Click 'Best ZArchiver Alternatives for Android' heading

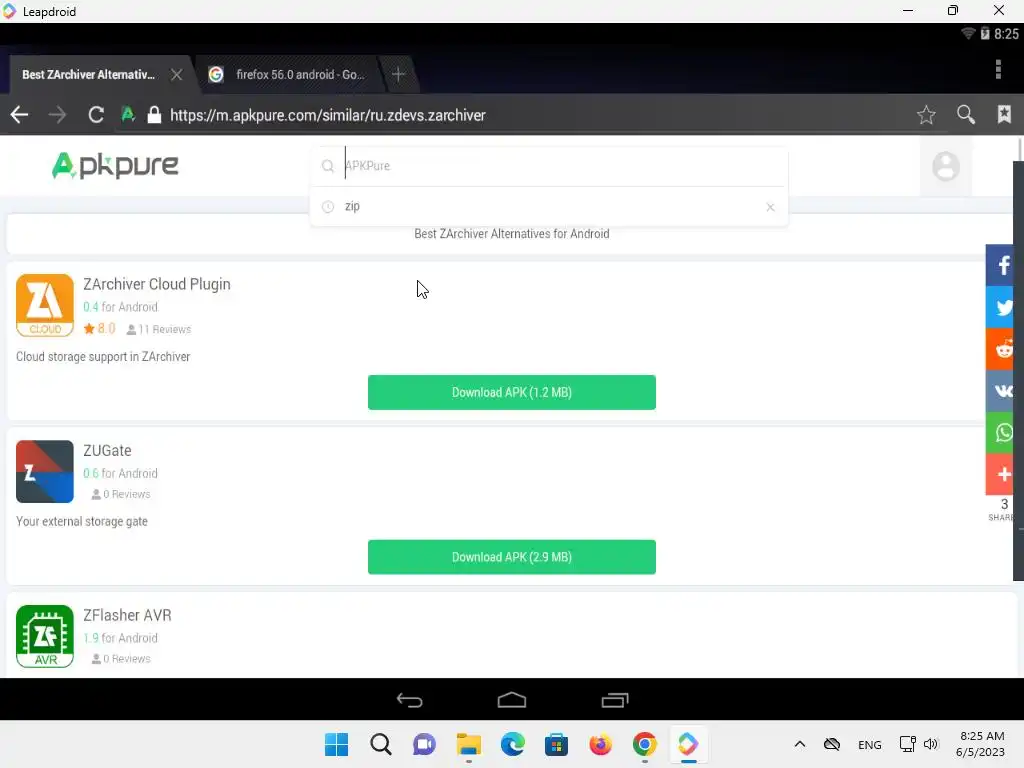[511, 234]
